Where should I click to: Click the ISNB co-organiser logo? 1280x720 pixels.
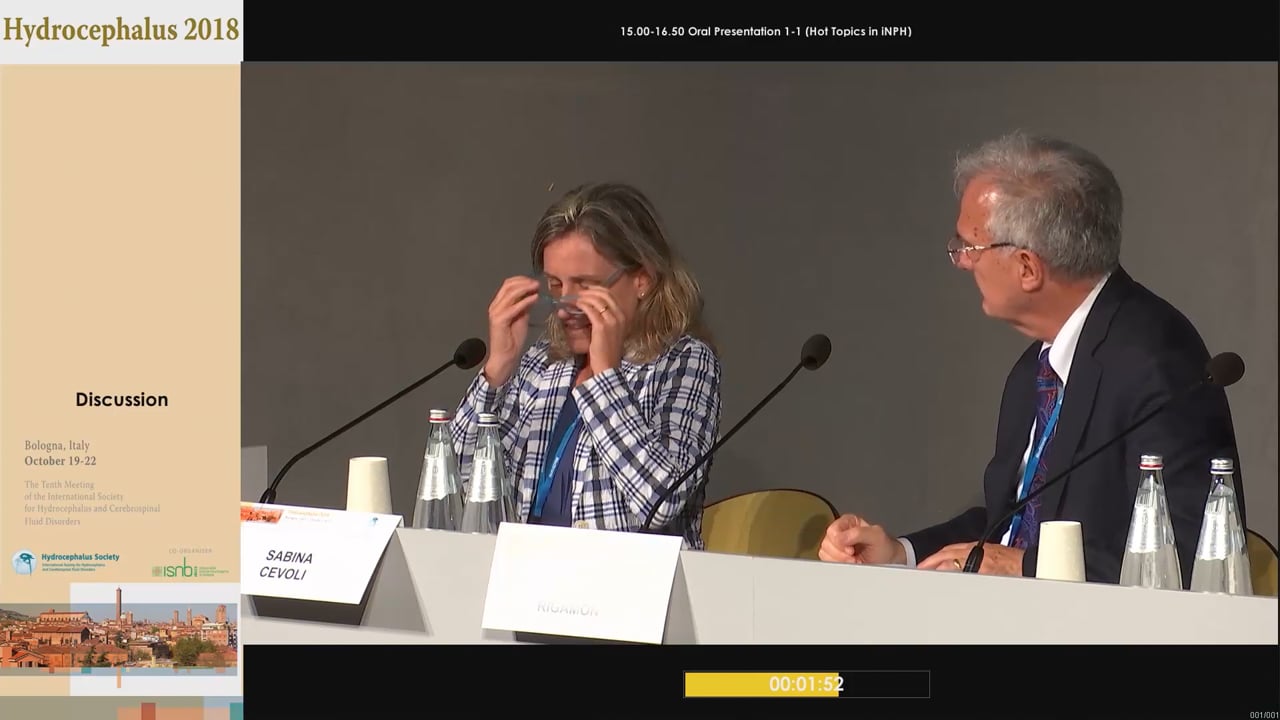click(x=189, y=566)
